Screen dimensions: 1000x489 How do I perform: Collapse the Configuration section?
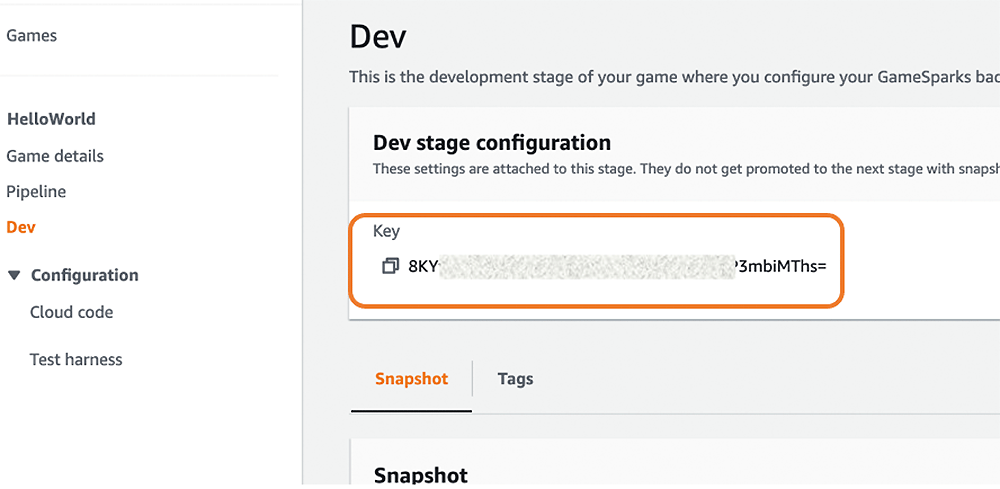point(14,275)
